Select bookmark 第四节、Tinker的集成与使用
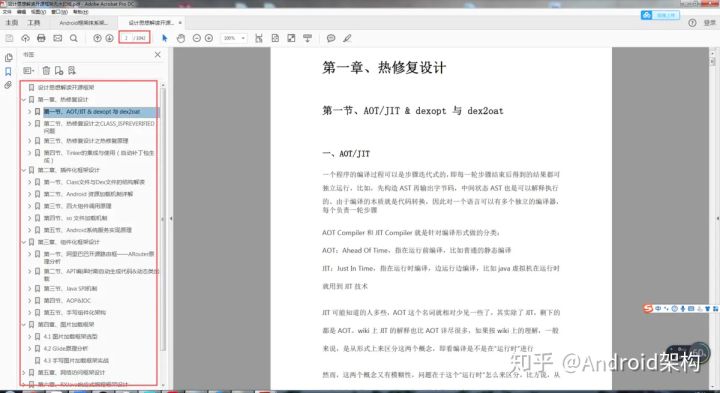The height and width of the screenshot is (393, 720). (99, 157)
